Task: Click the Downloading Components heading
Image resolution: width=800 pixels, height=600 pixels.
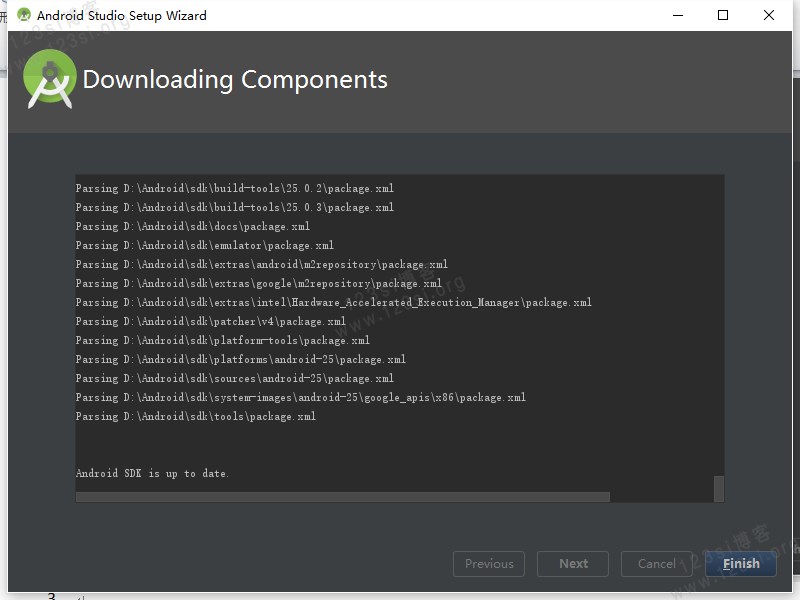Action: (x=235, y=80)
